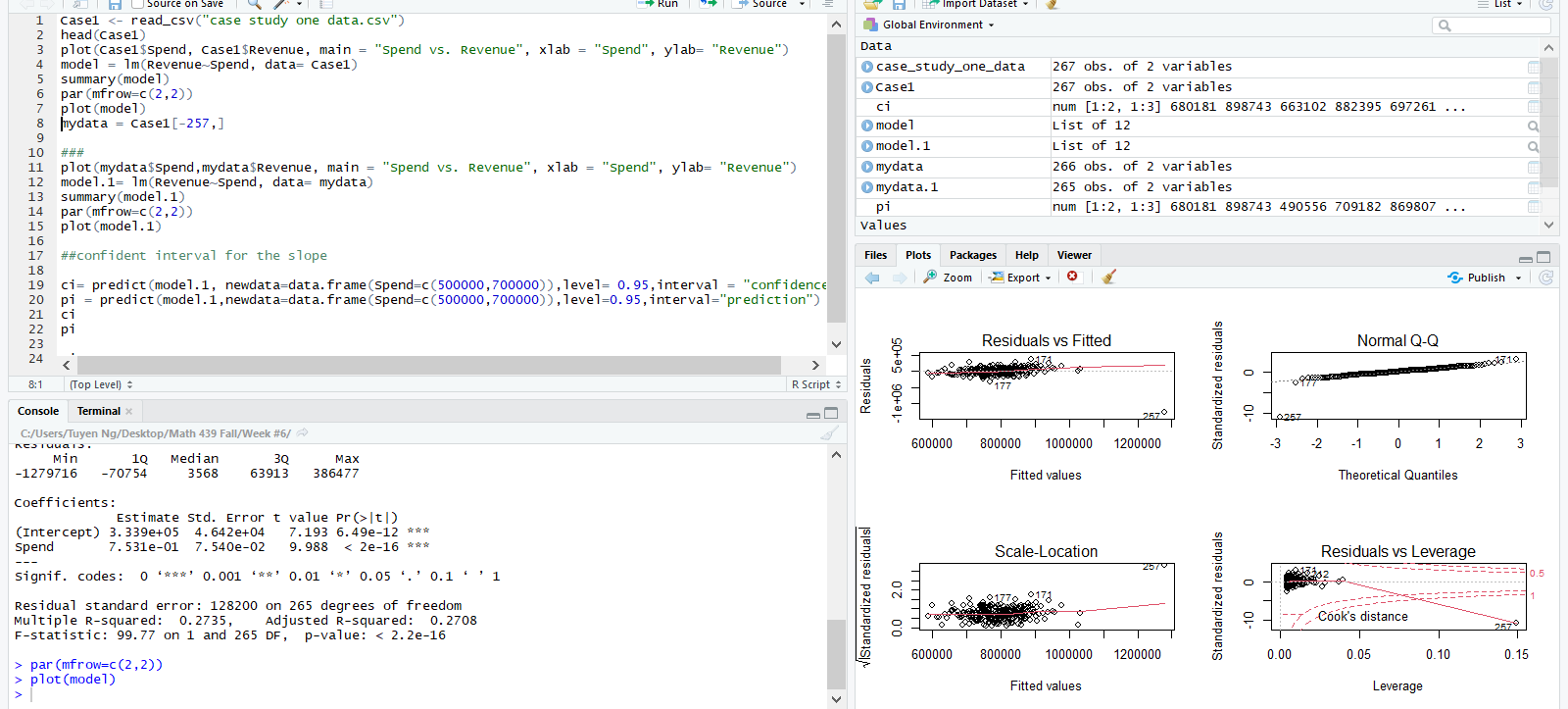Maximize the Plots pane
The image size is (1568, 709).
tap(1543, 257)
